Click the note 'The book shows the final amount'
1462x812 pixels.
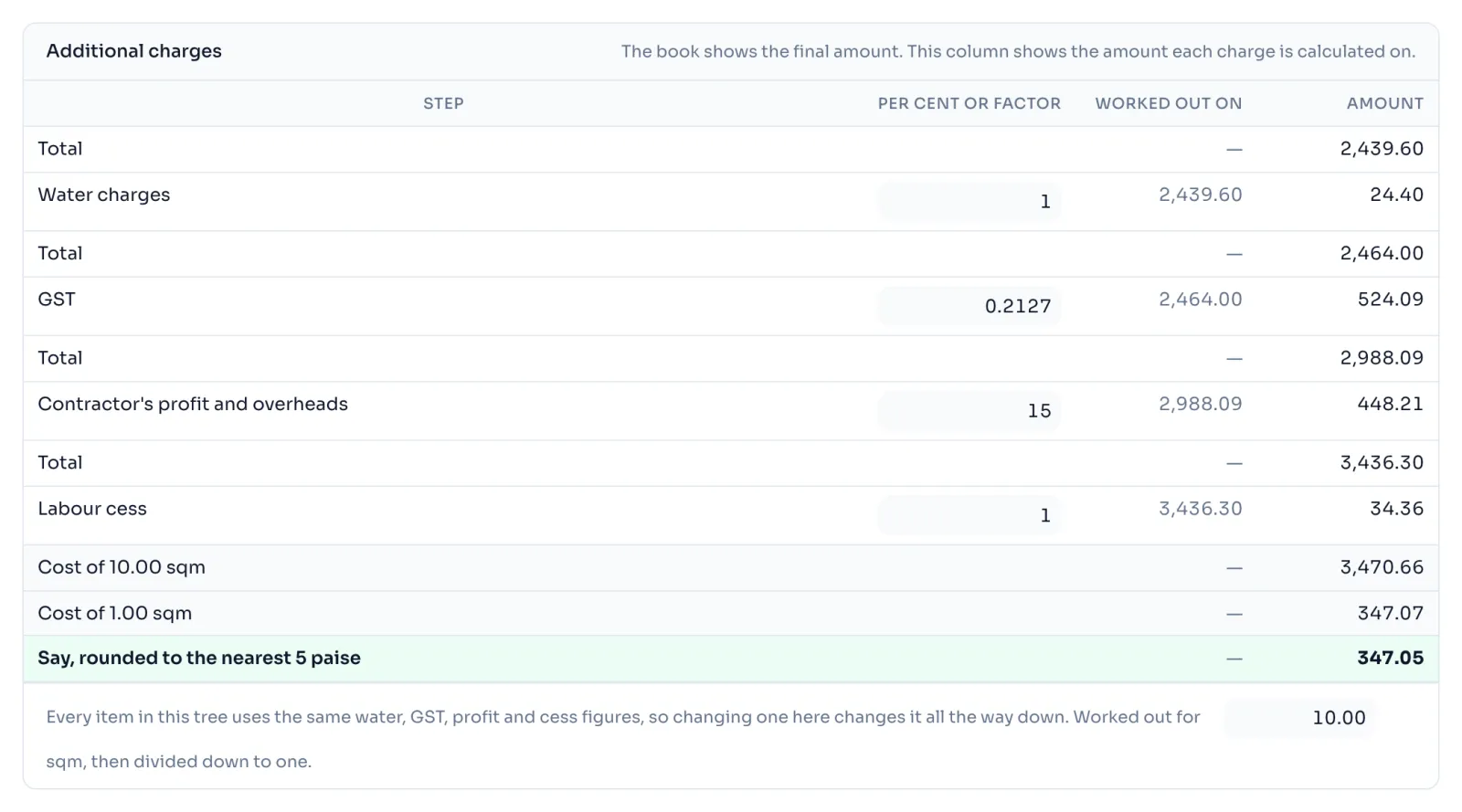click(762, 52)
